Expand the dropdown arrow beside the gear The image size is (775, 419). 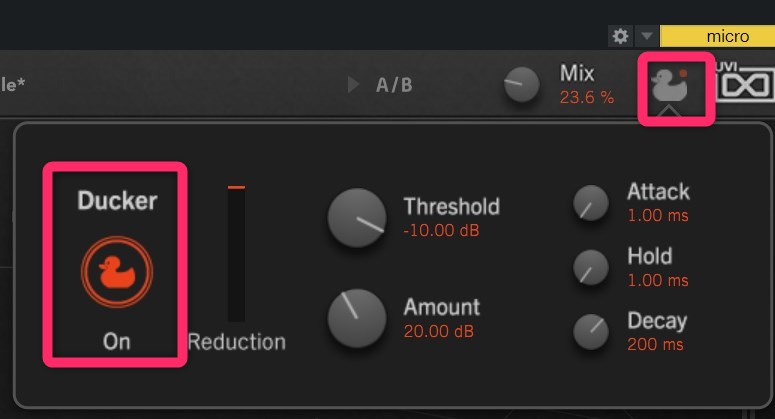click(x=646, y=36)
